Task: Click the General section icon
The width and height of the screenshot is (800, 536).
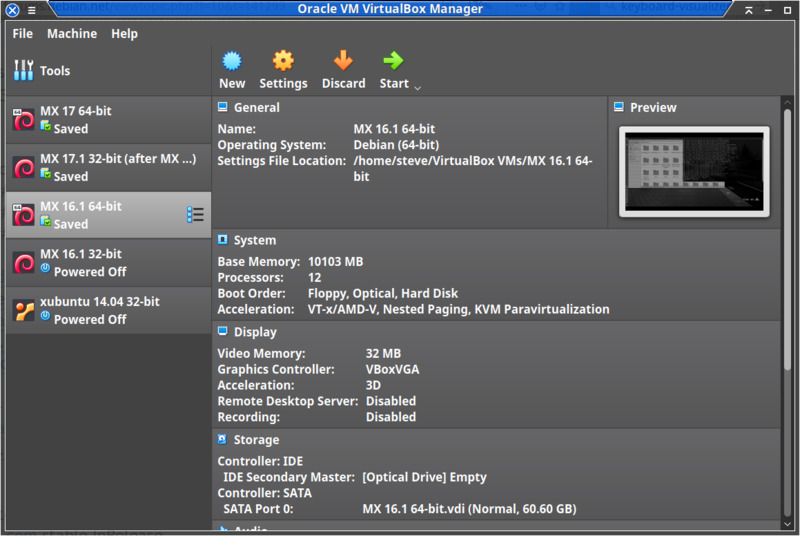Action: tap(222, 107)
